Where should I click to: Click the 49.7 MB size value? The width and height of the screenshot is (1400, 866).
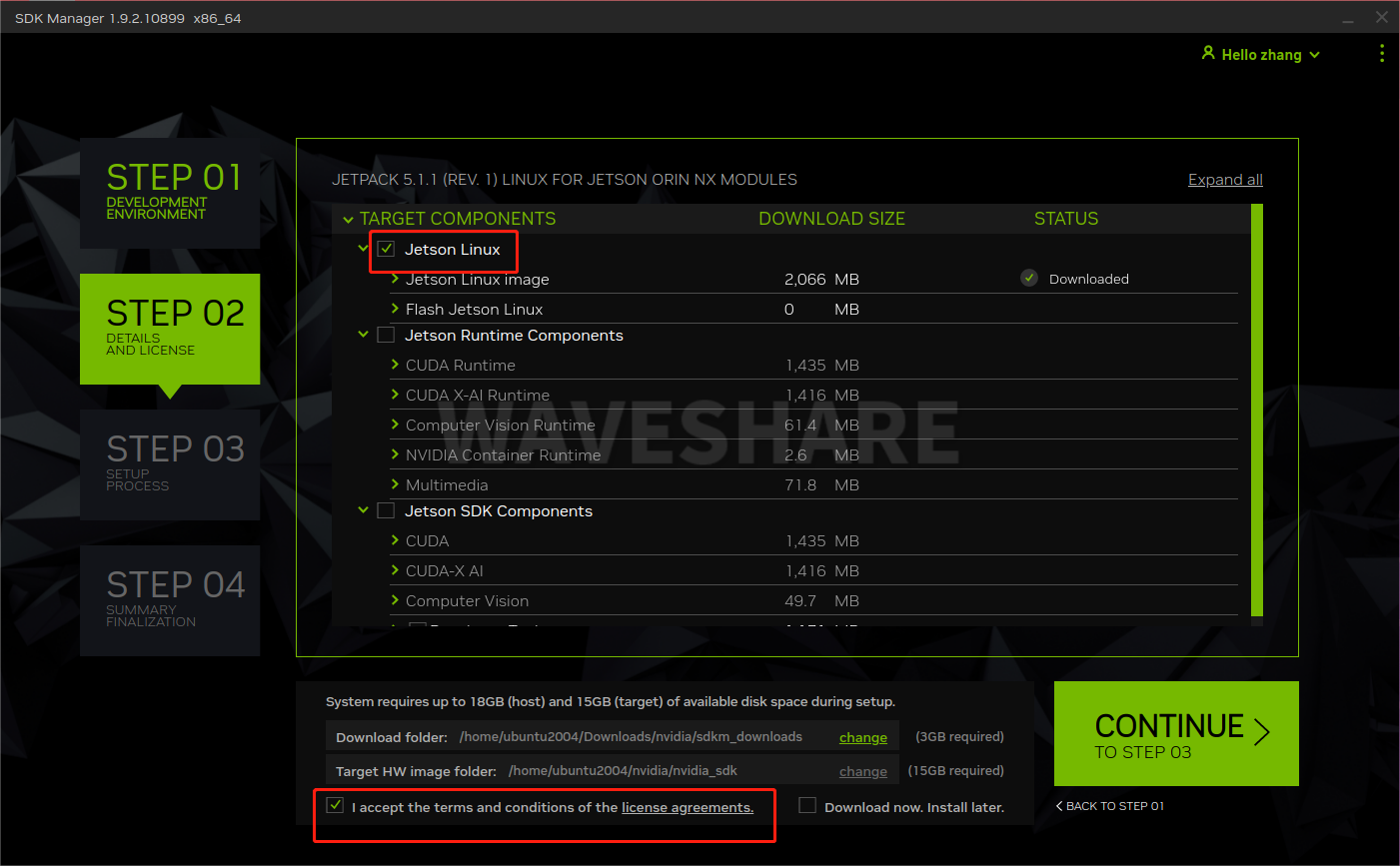[821, 600]
